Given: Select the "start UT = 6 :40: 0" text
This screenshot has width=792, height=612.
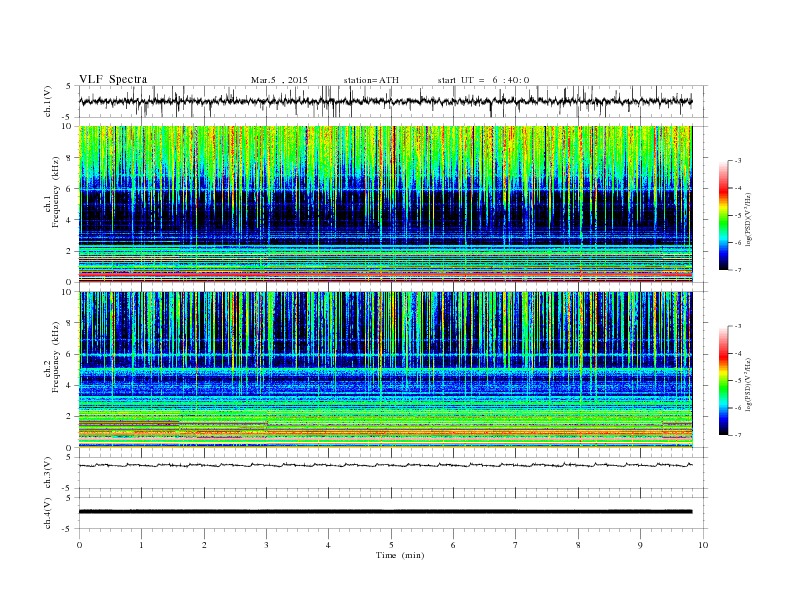Looking at the screenshot, I should (483, 80).
